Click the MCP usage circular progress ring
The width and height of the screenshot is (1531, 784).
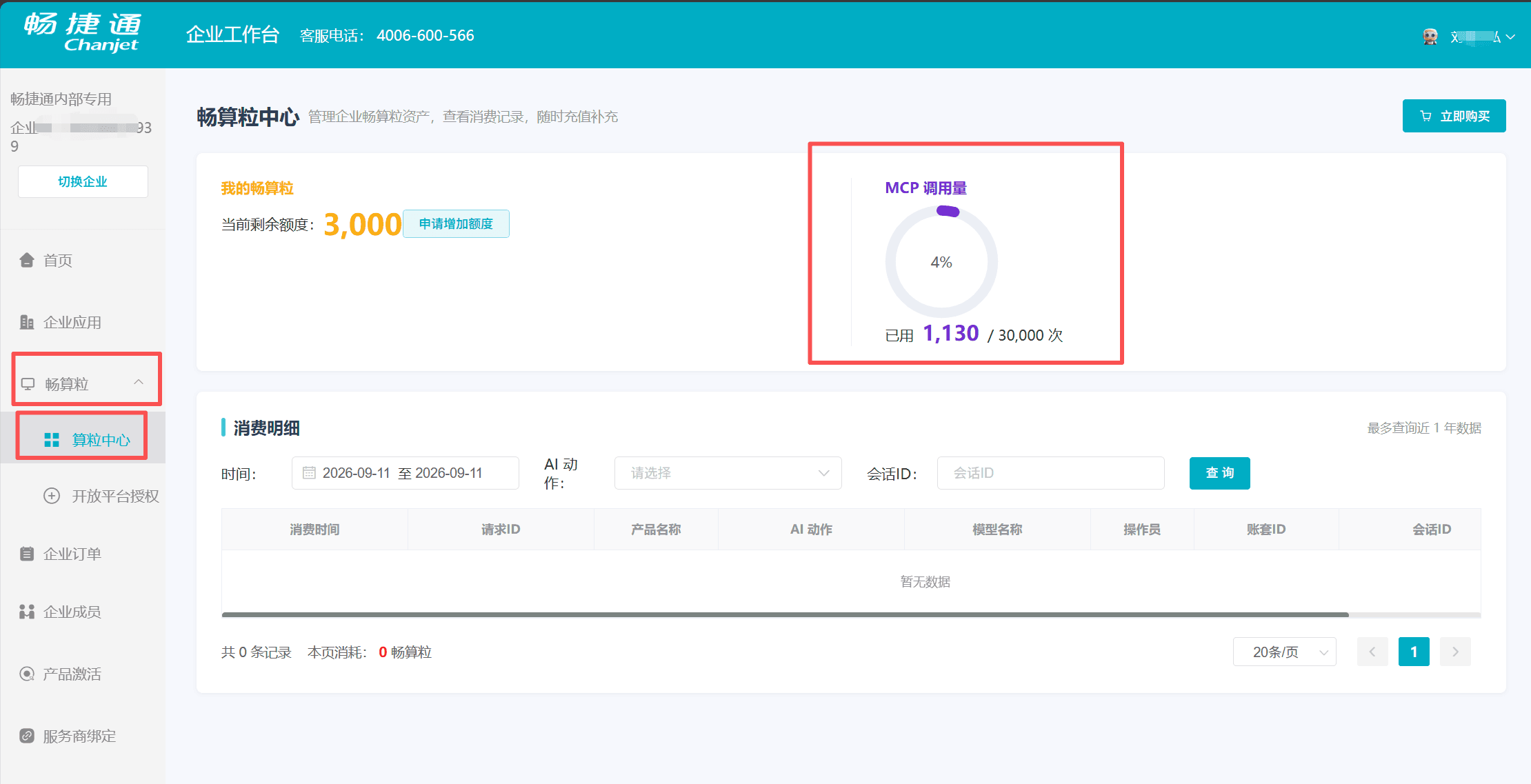click(x=941, y=262)
